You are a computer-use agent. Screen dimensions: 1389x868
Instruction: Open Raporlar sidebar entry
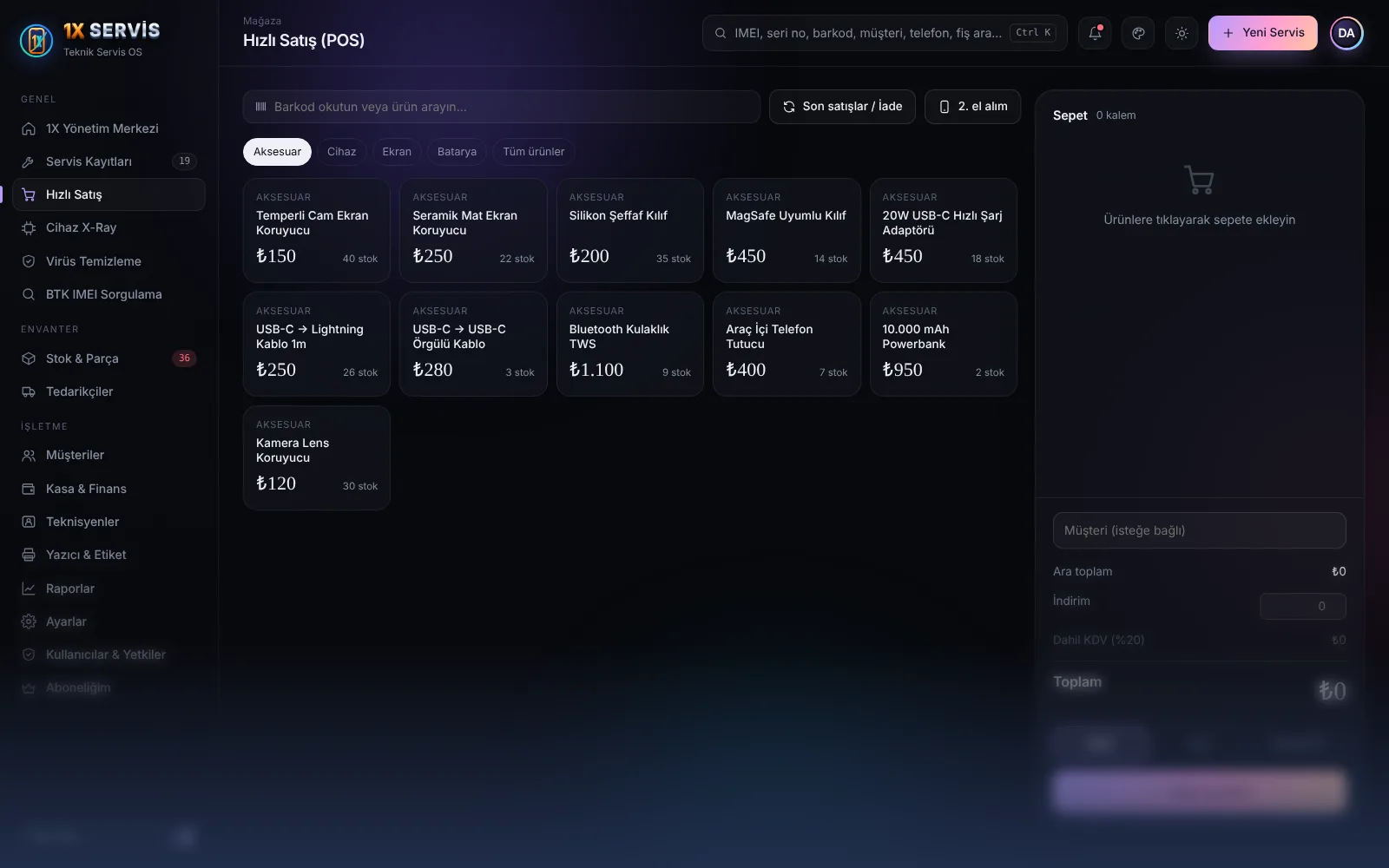109,589
